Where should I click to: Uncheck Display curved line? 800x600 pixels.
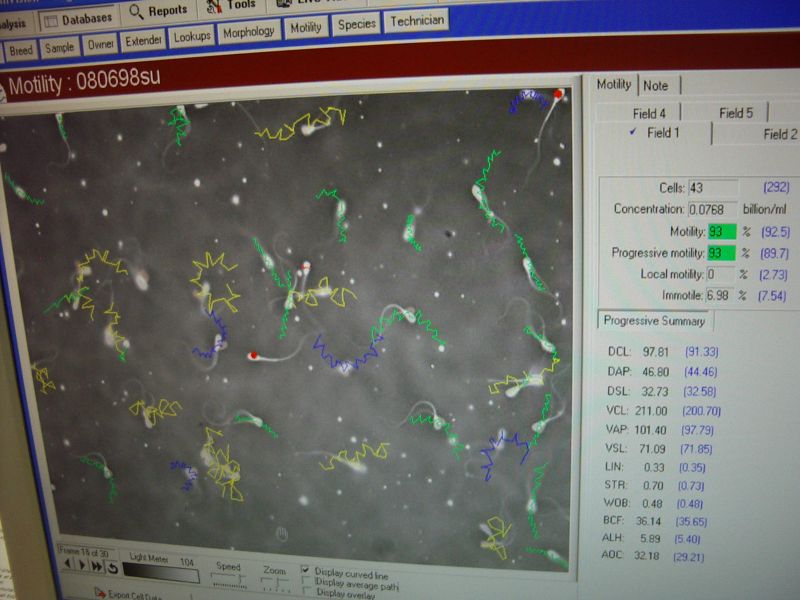306,569
